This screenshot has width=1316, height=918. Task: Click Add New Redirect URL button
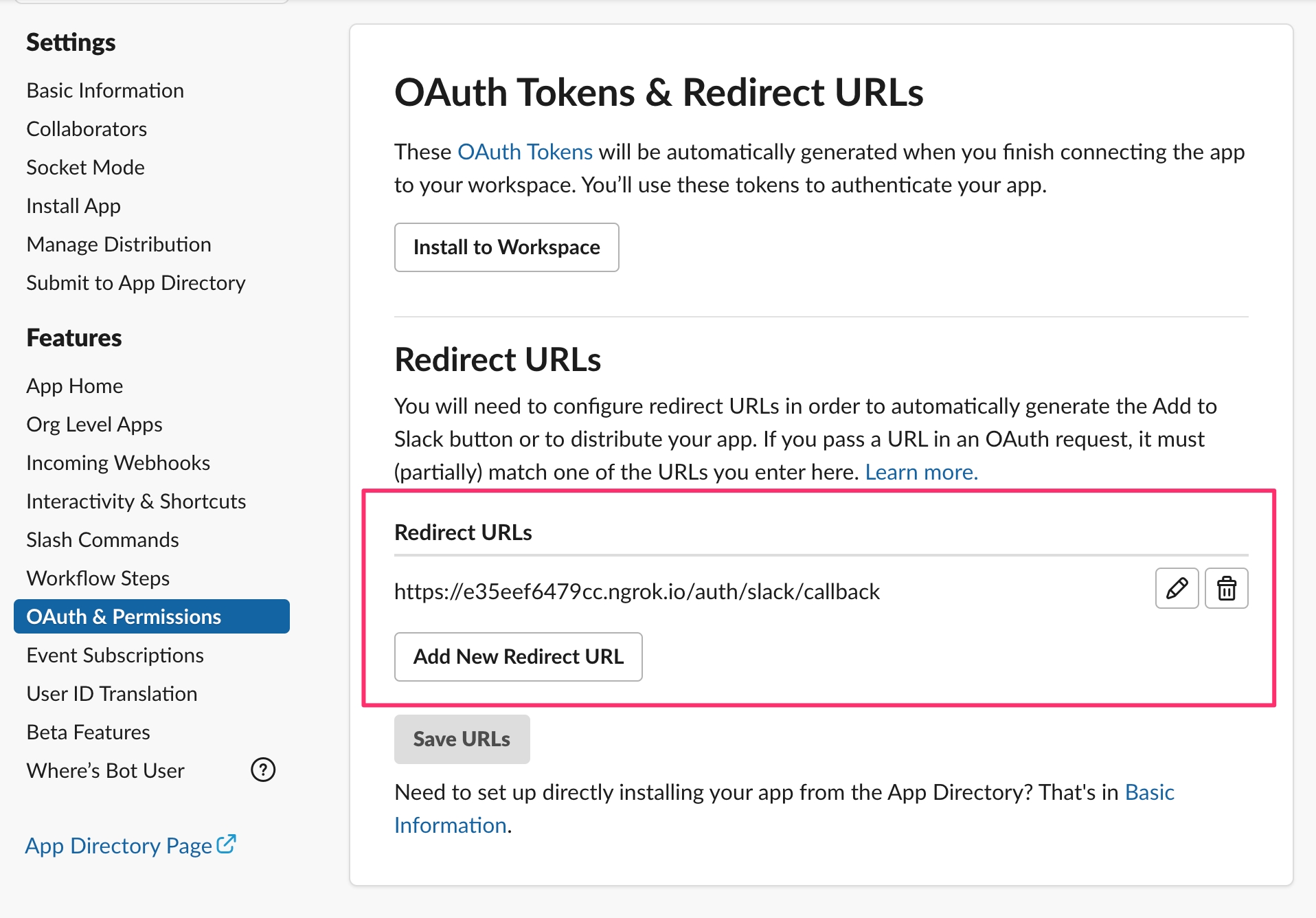[518, 657]
